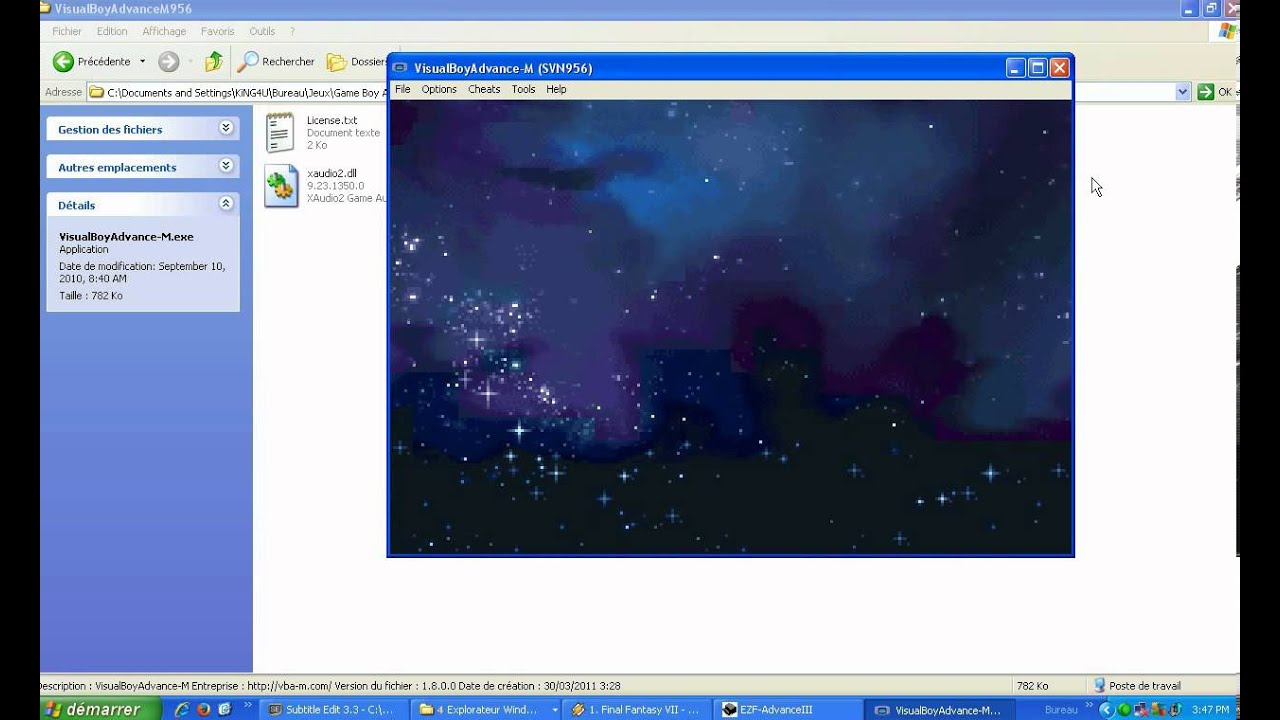Go up one folder level icon
The image size is (1280, 720).
click(x=214, y=62)
